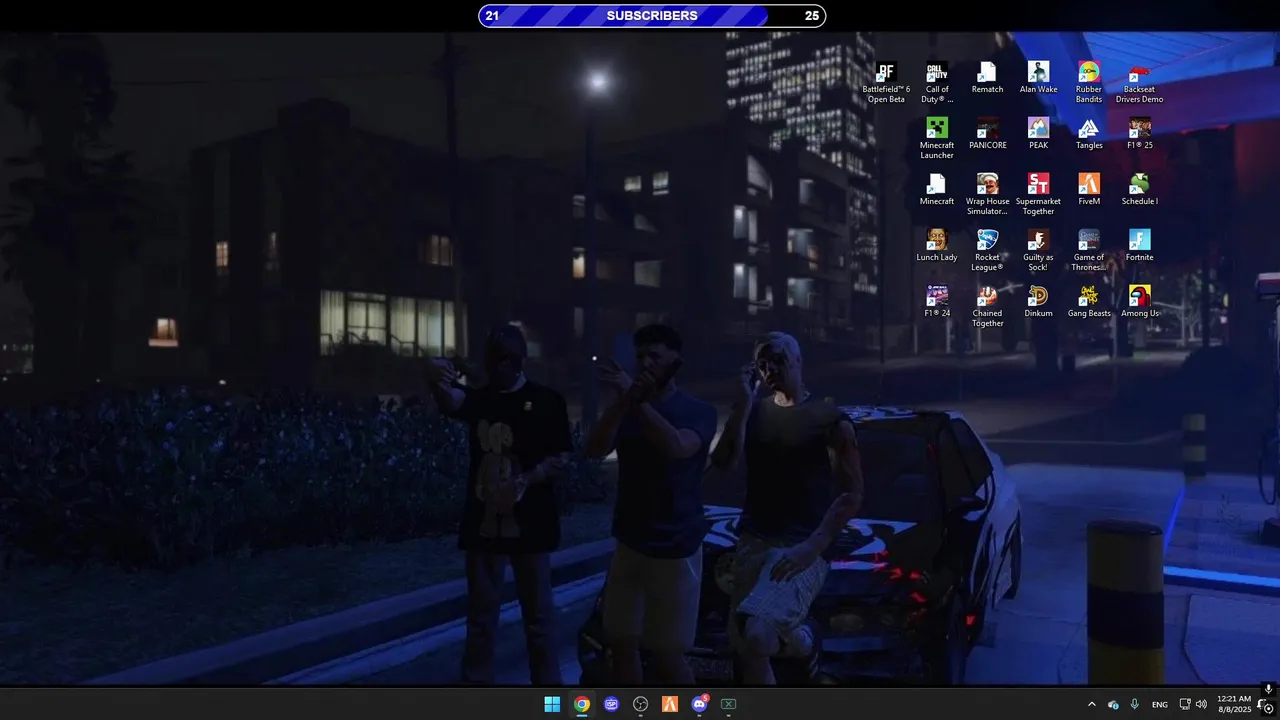The height and width of the screenshot is (720, 1280).
Task: Select the Chained Together icon
Action: (987, 306)
